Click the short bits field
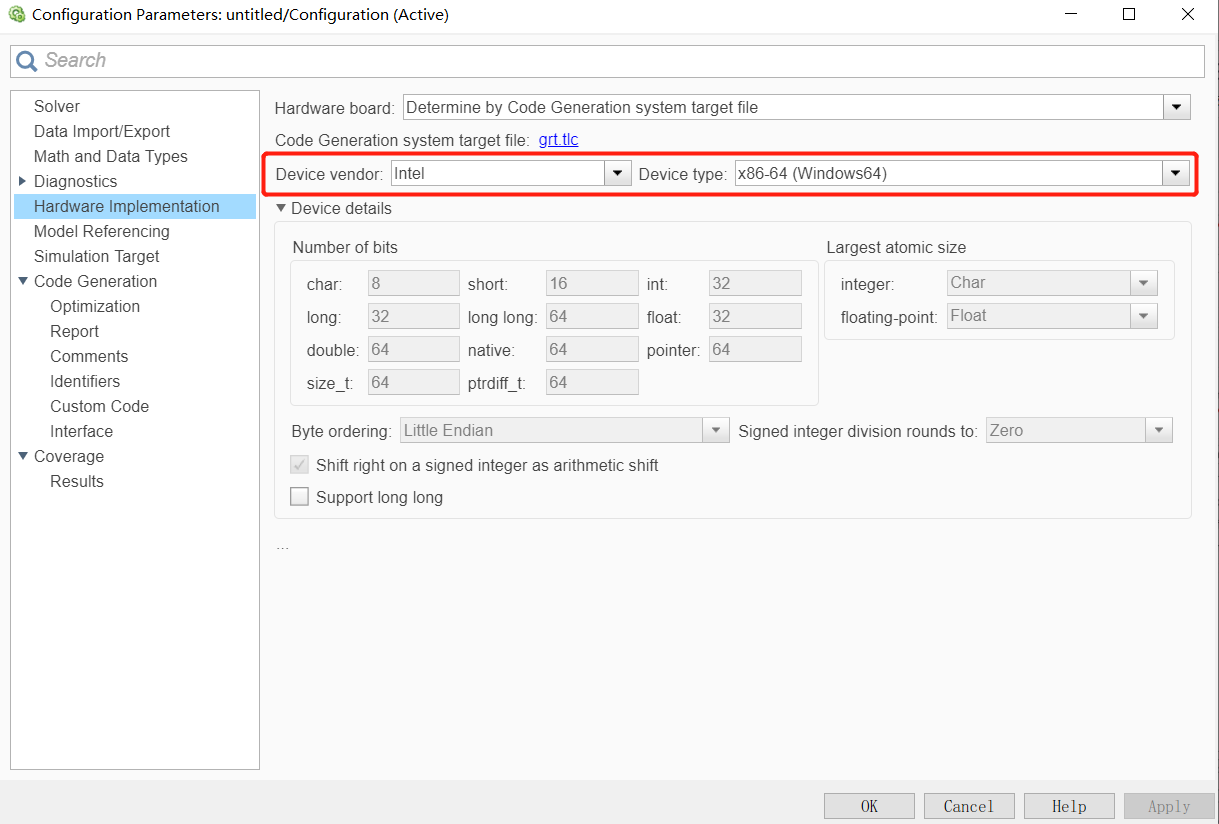1219x824 pixels. [x=592, y=283]
